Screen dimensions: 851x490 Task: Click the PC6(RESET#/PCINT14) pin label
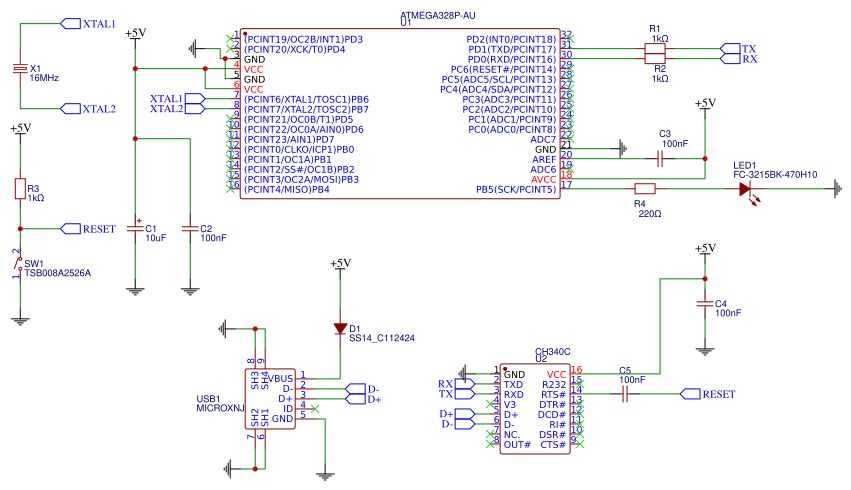pos(504,69)
